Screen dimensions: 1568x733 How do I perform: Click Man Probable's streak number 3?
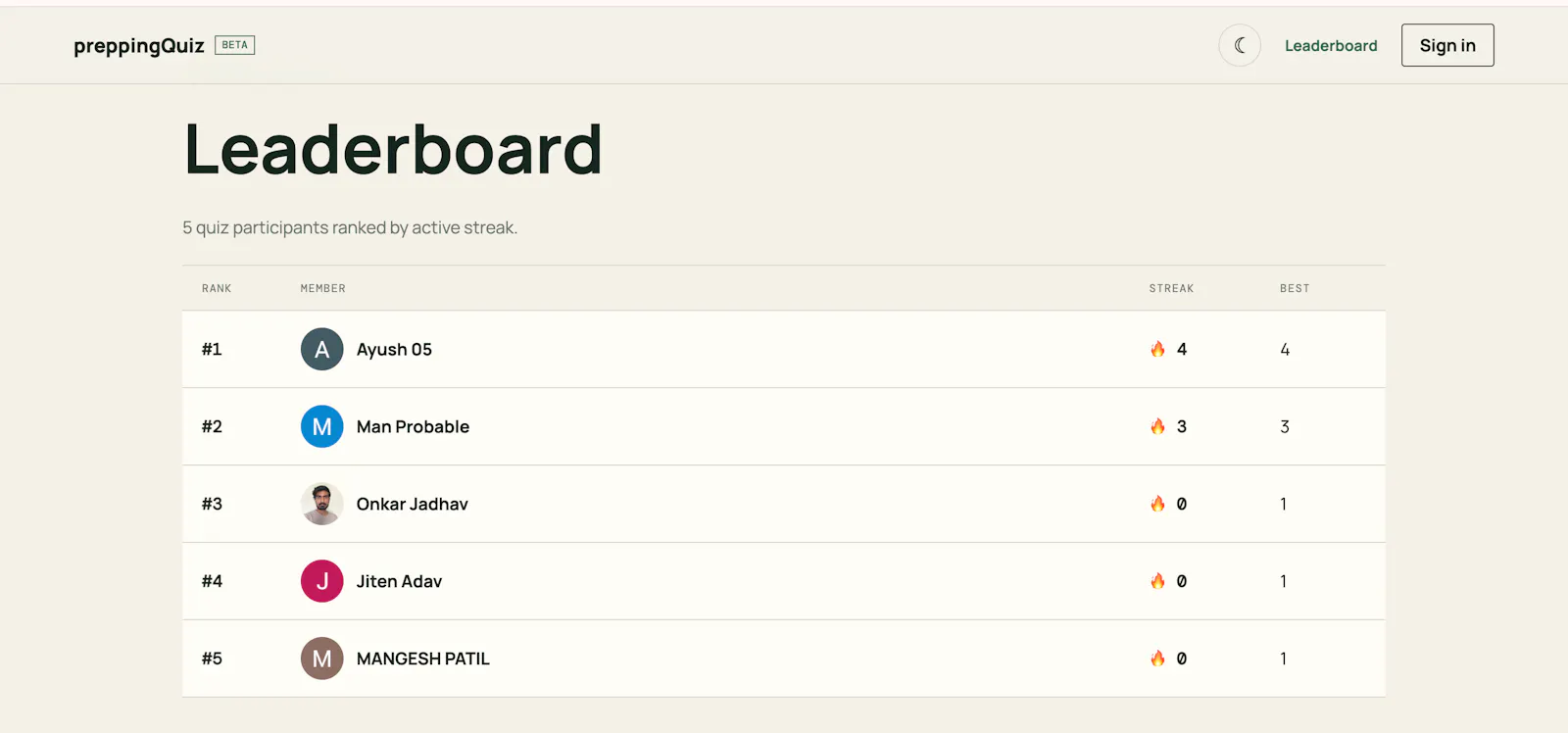[1182, 427]
